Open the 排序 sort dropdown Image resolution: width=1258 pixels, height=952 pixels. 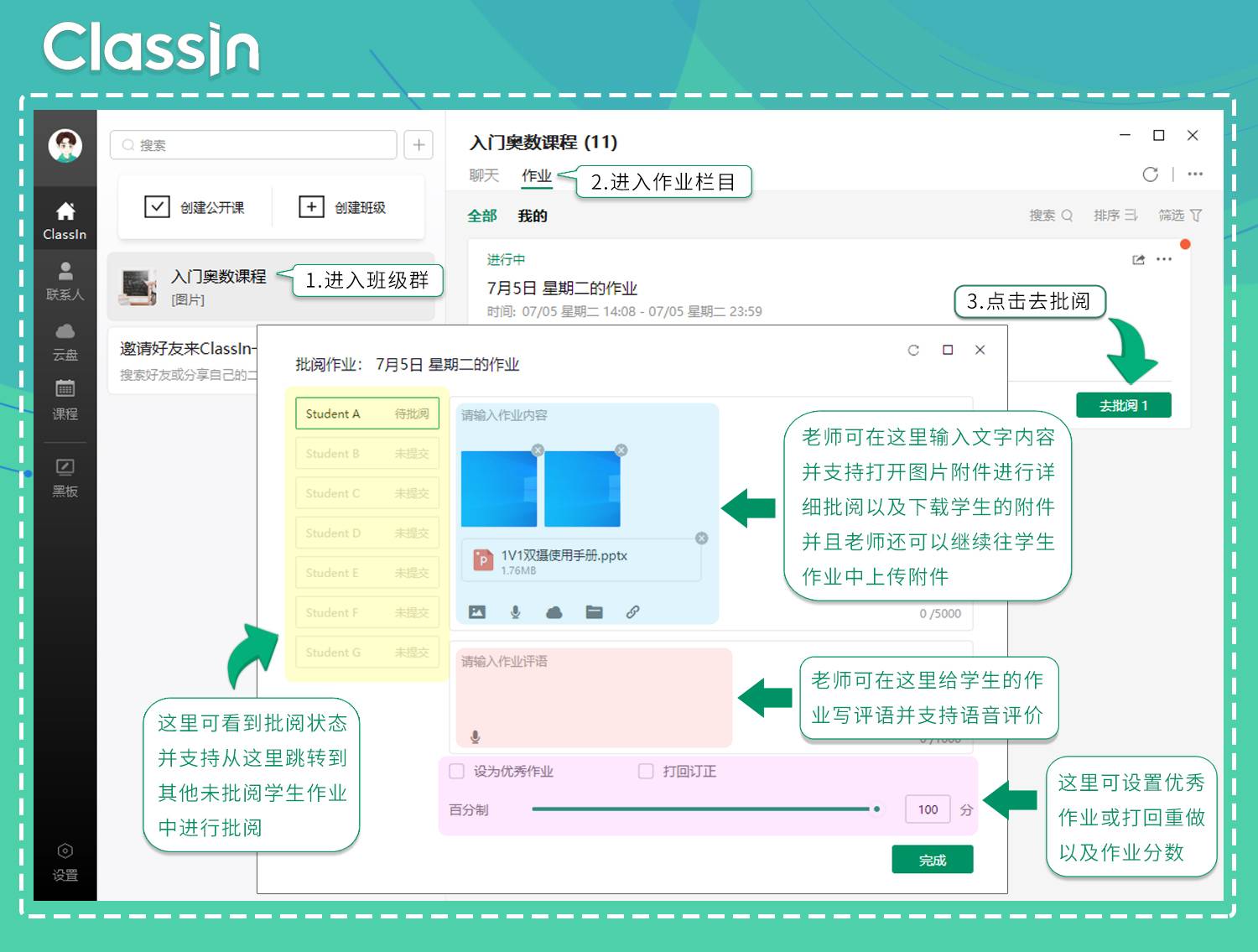tap(1115, 216)
